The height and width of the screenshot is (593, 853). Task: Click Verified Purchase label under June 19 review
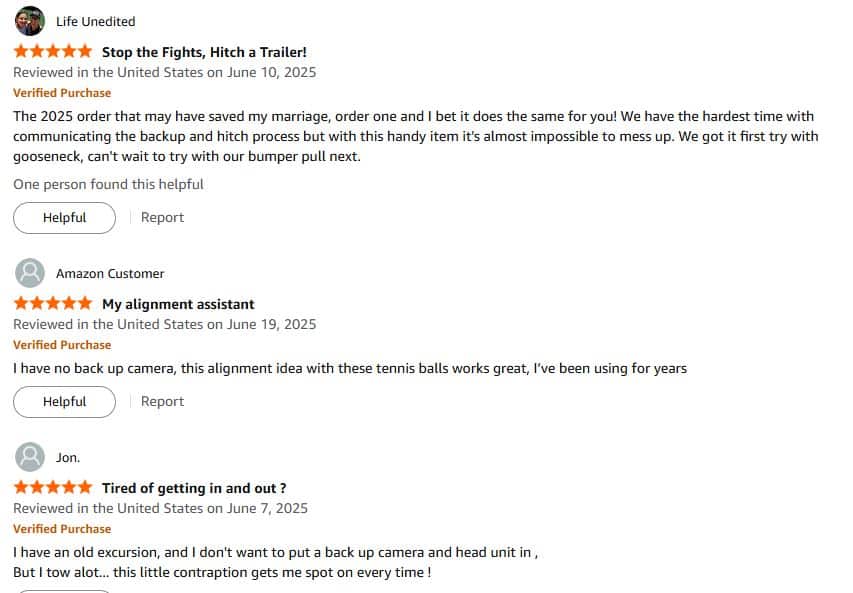click(62, 345)
